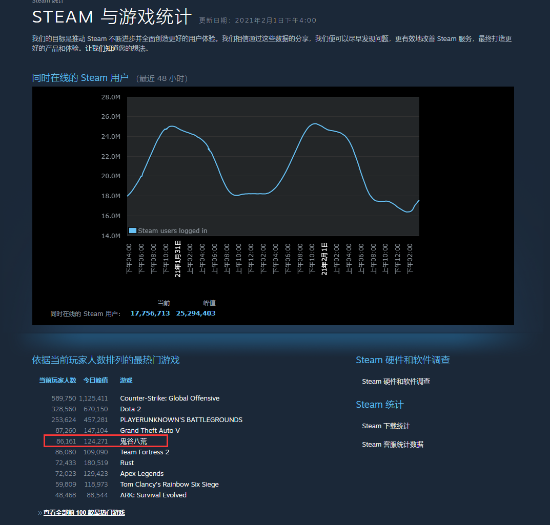Click the current users value 17,756,713
550x525 pixels.
click(150, 314)
